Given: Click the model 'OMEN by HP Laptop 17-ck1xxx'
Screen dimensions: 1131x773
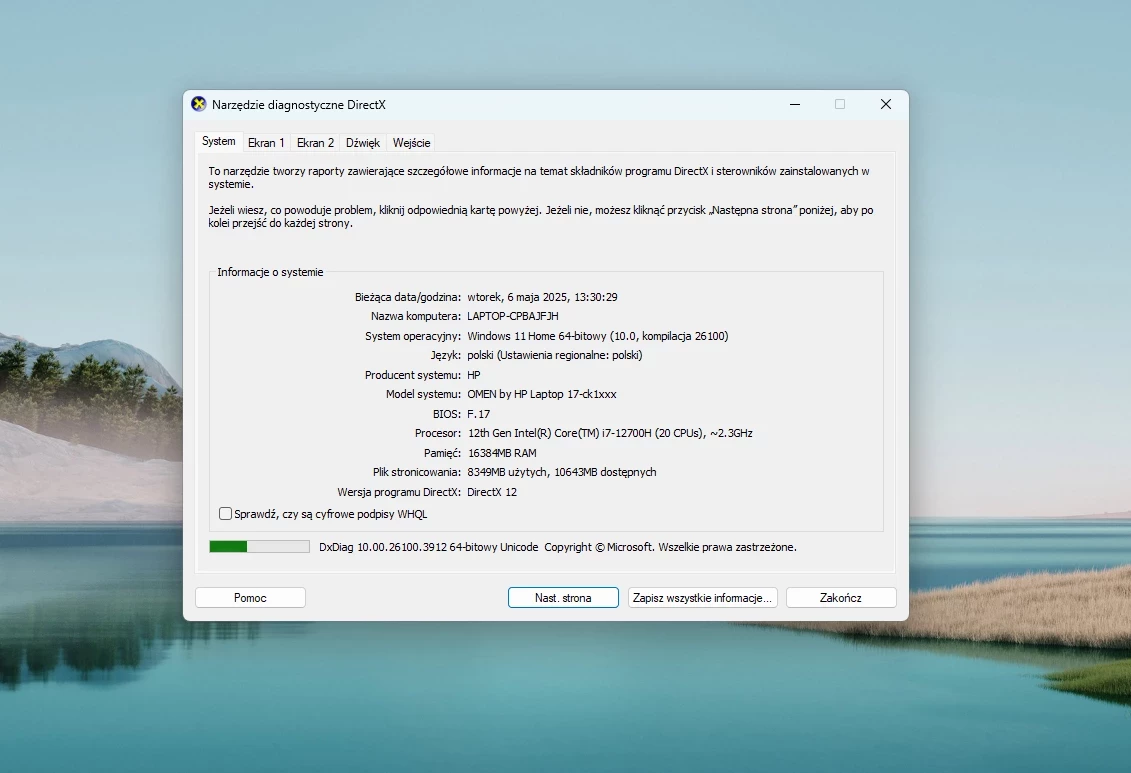Looking at the screenshot, I should (542, 394).
